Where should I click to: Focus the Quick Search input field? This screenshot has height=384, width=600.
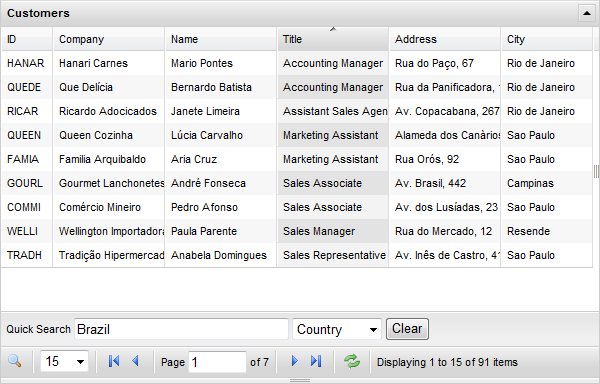tap(181, 329)
